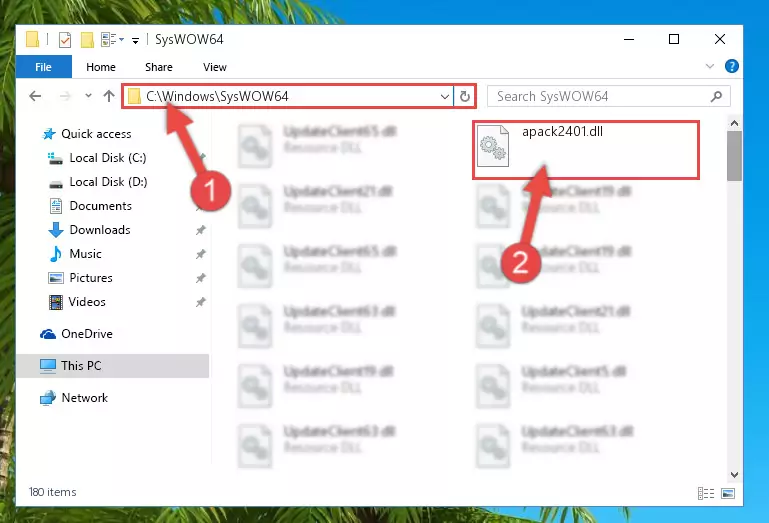Click the apack2401.dll gear file icon
This screenshot has width=769, height=523.
pyautogui.click(x=492, y=146)
